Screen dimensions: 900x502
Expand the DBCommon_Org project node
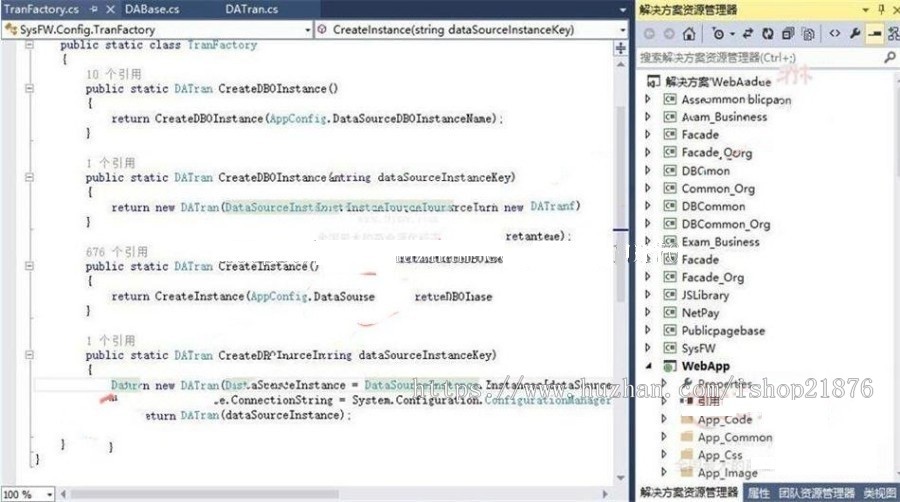[648, 224]
